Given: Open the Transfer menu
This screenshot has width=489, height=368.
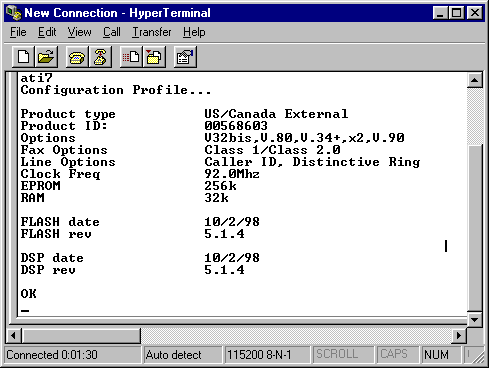Looking at the screenshot, I should [x=152, y=32].
